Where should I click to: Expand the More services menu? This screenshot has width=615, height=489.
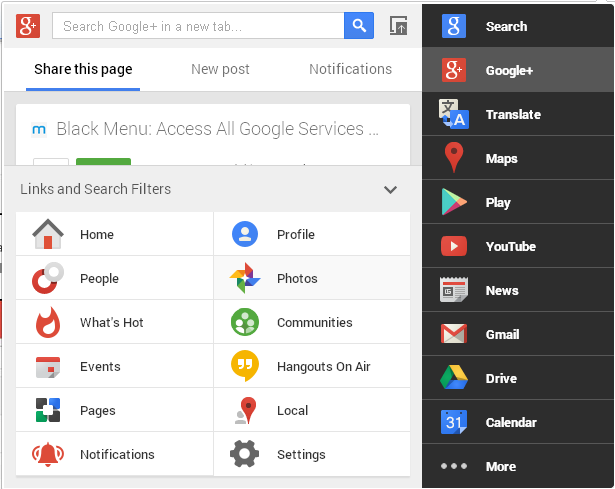[455, 467]
